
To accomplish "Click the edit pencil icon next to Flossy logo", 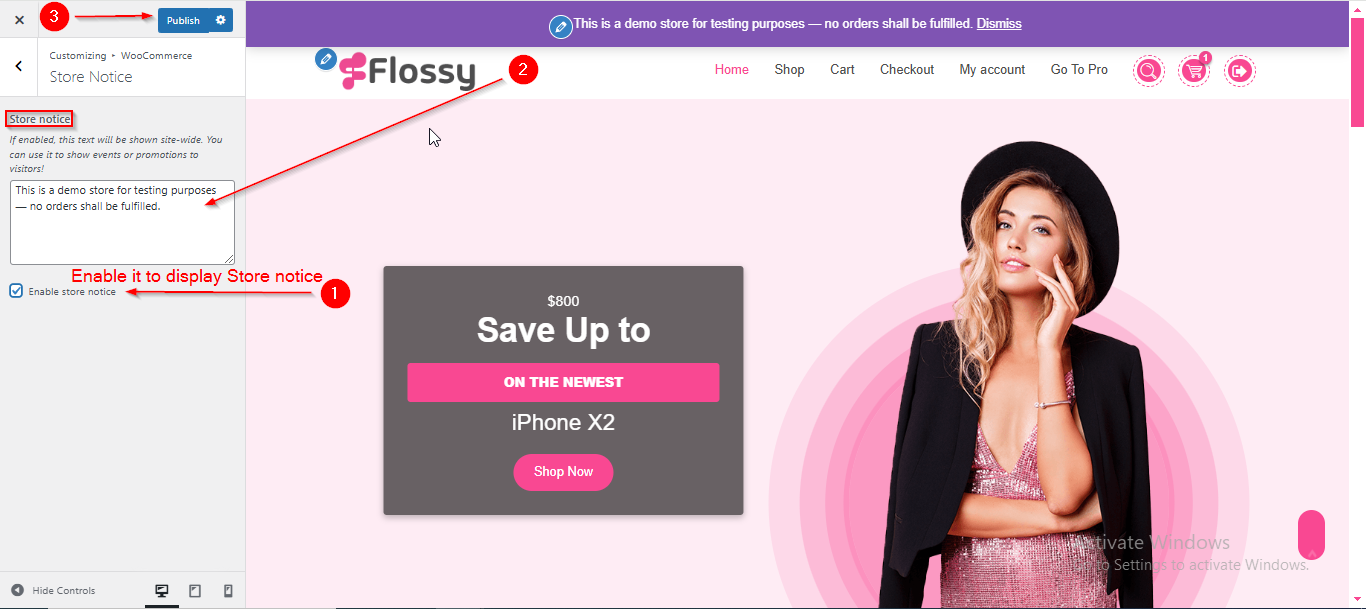I will tap(325, 59).
